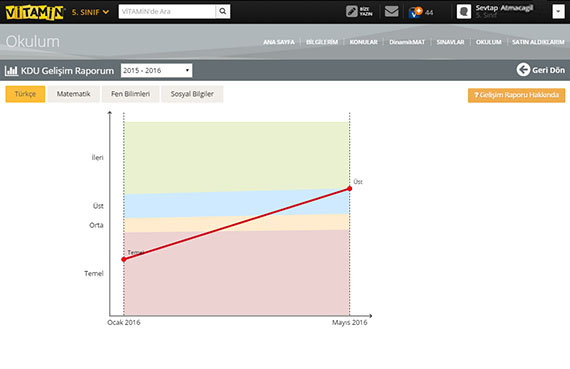Click the VITAMIN logo
Viewport: 570px width, 369px height.
pyautogui.click(x=35, y=12)
